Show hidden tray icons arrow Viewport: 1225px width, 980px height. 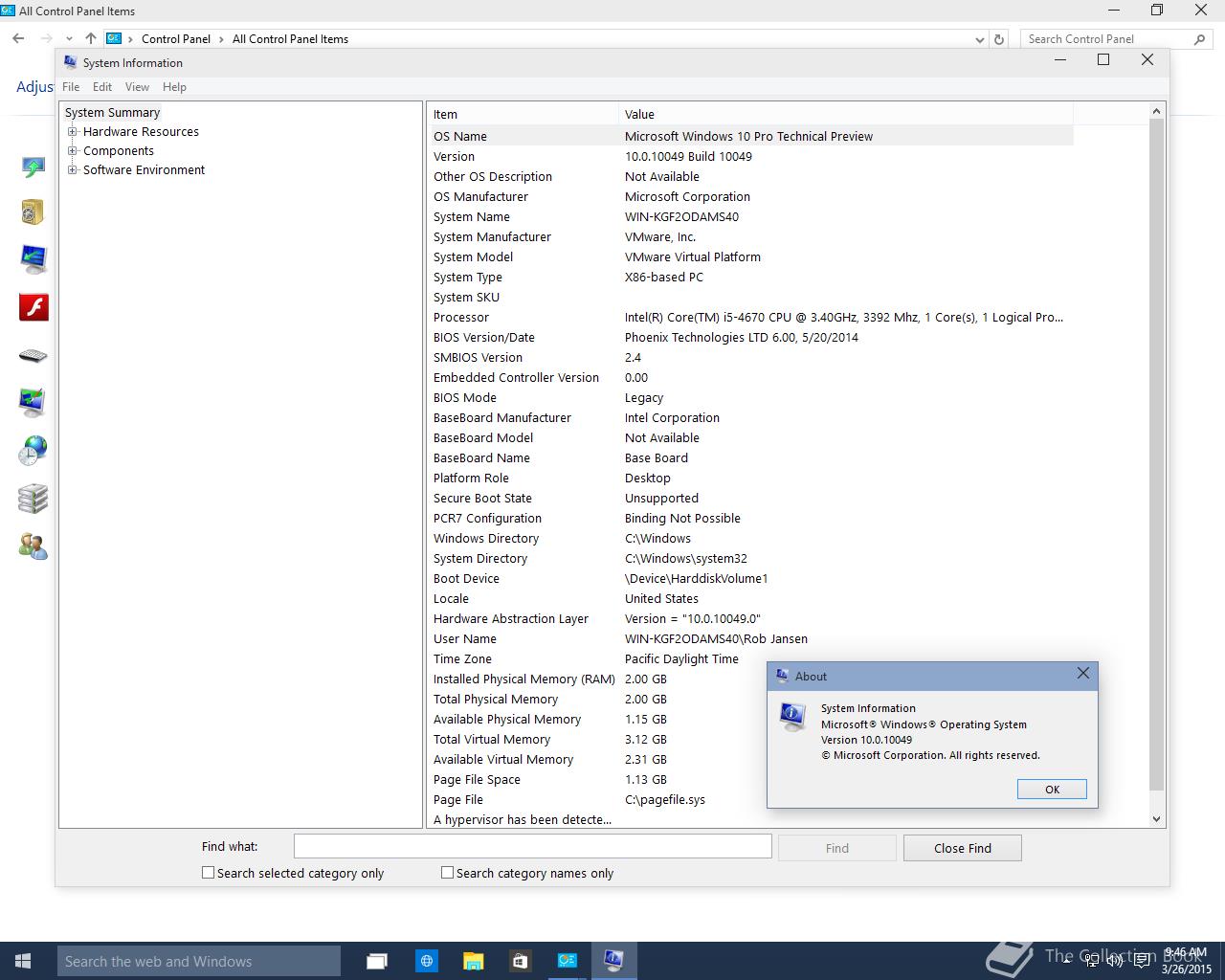pos(1065,962)
